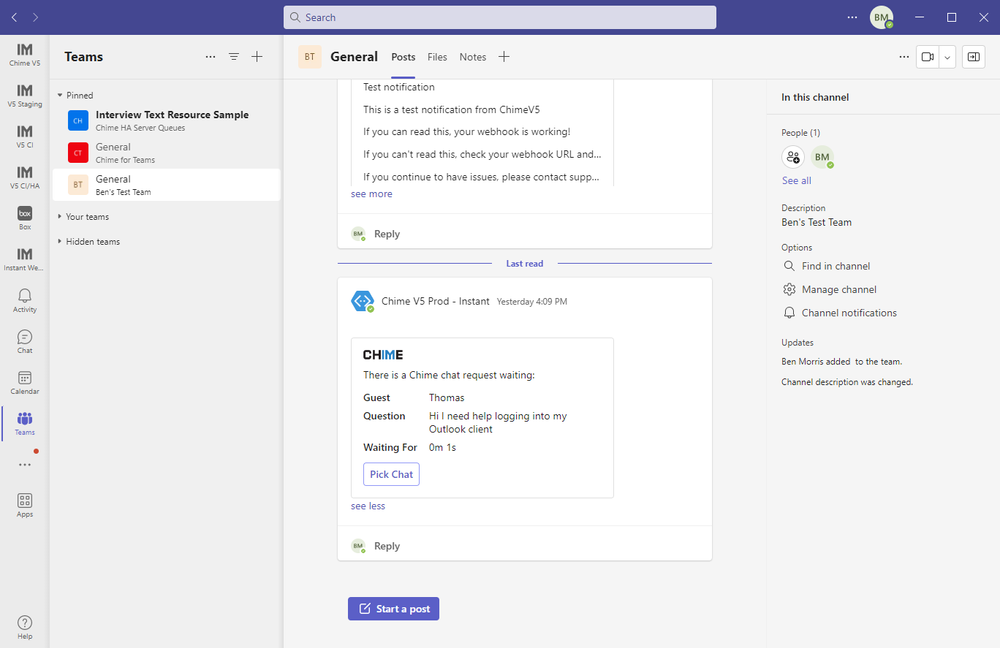Click the Last read marker label

pos(525,263)
